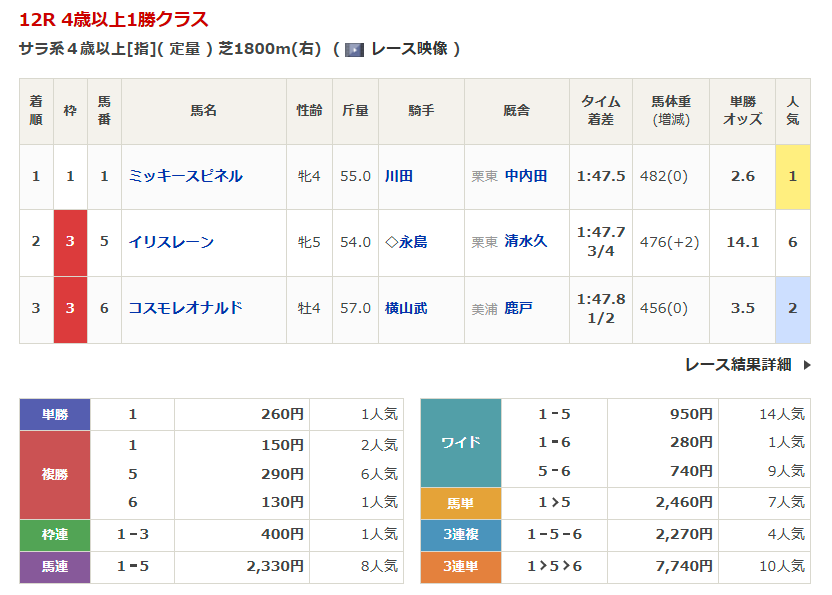This screenshot has height=595, width=832.
Task: Click jockey 永島 name
Action: (412, 242)
